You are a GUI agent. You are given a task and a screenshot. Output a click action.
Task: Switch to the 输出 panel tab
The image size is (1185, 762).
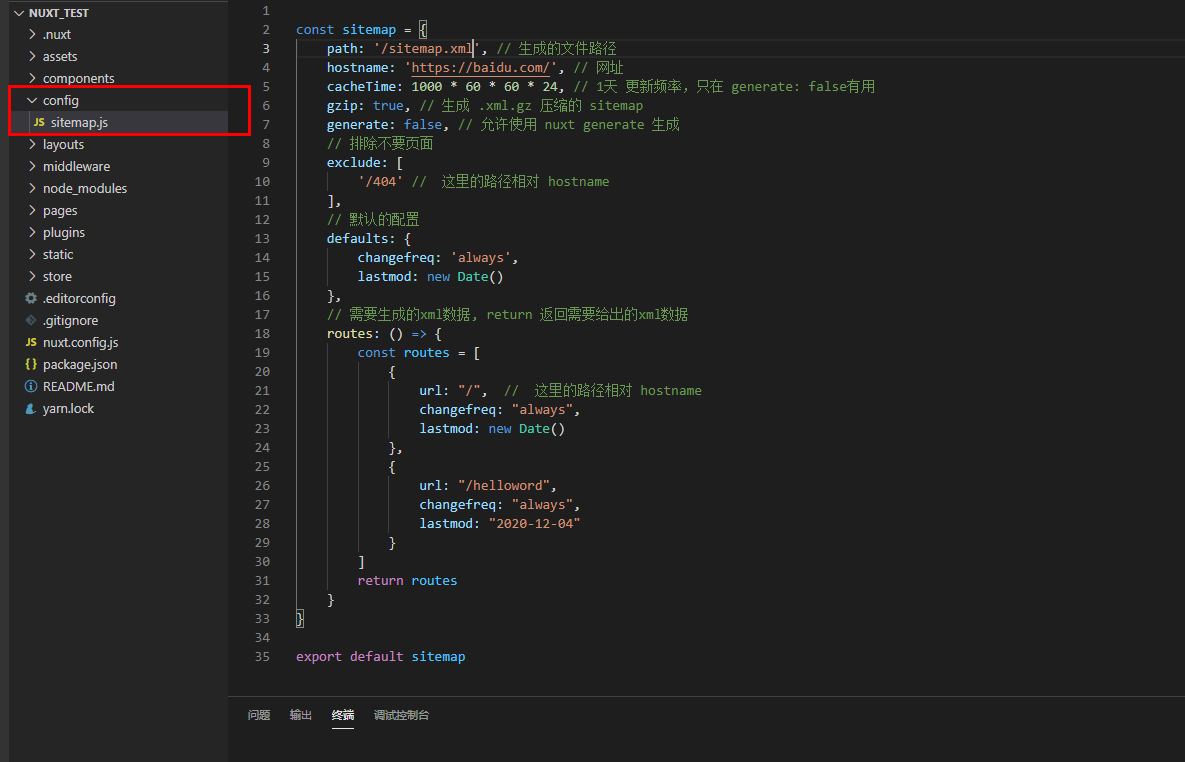(x=301, y=714)
